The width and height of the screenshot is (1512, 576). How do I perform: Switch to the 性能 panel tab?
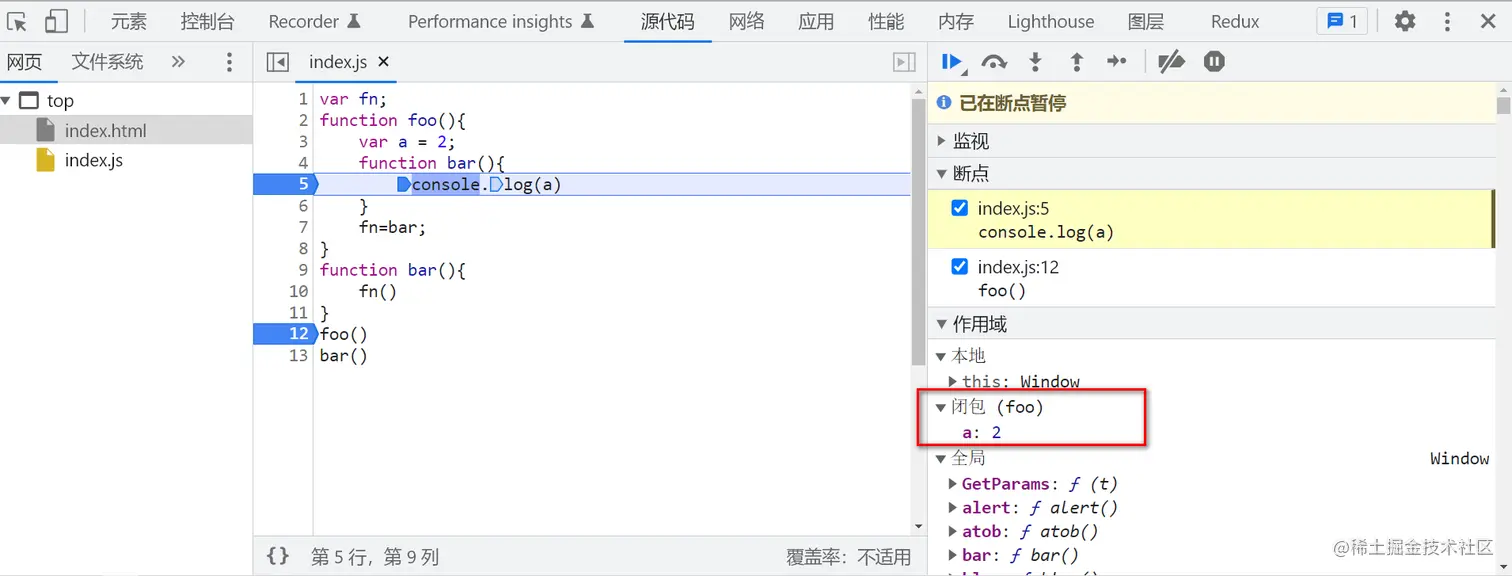(x=886, y=21)
